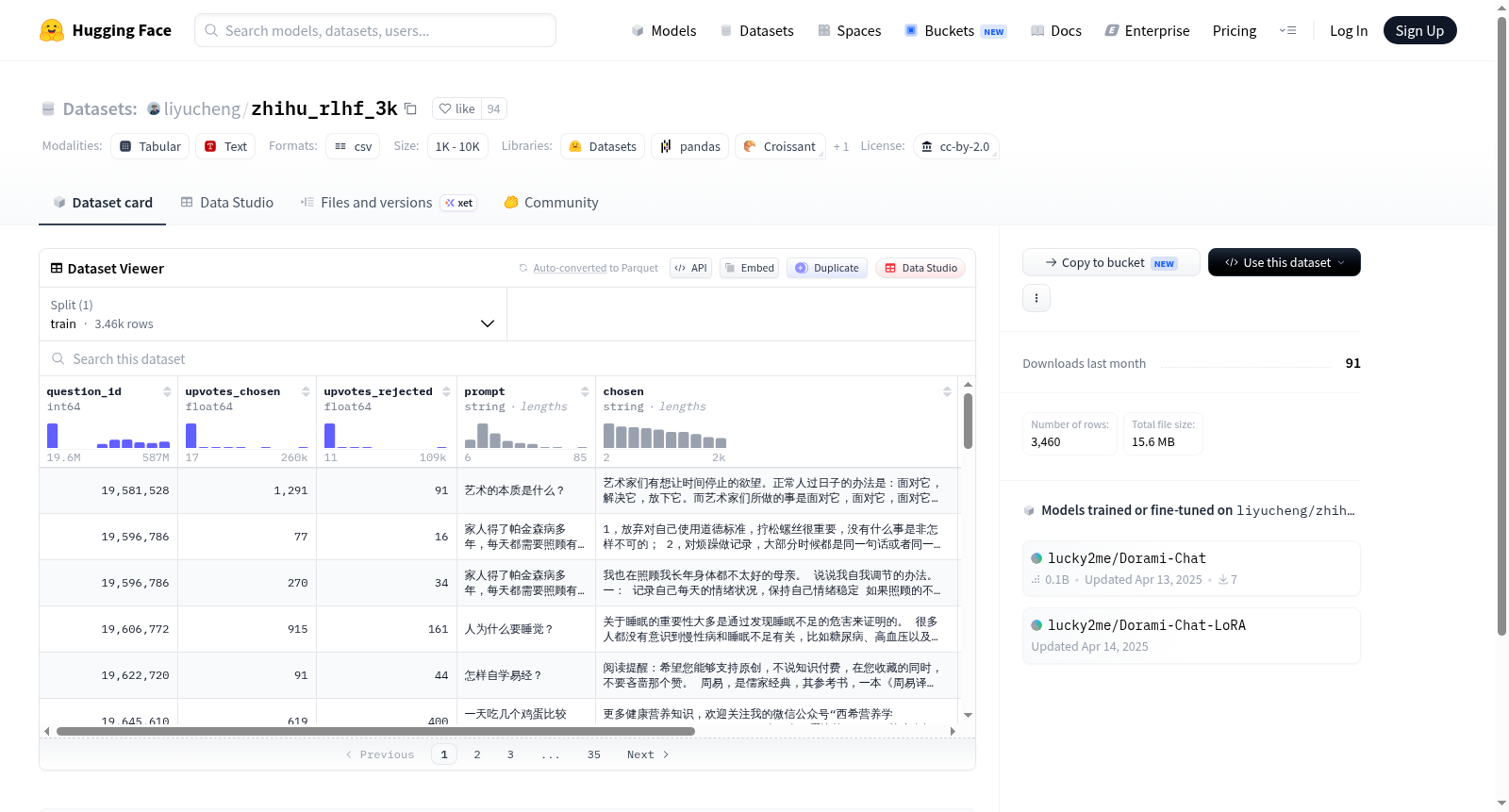Focus the Search this dataset field
This screenshot has height=812, width=1509.
pyautogui.click(x=507, y=358)
